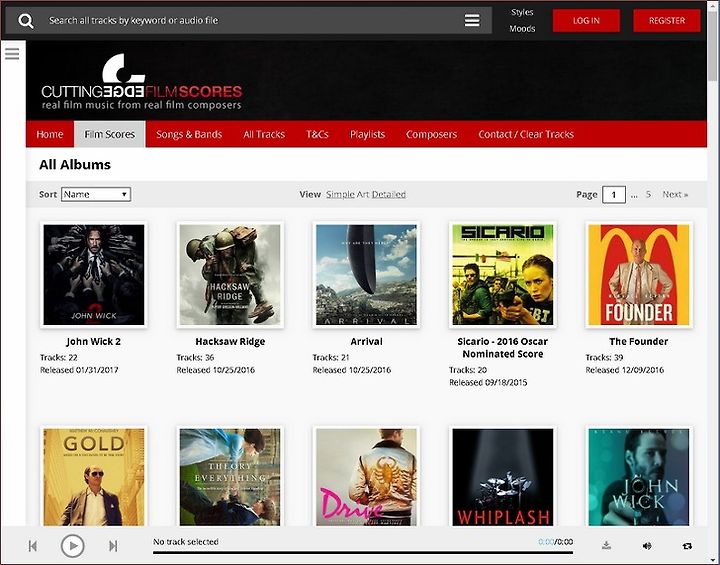Click the Styles link

point(522,12)
